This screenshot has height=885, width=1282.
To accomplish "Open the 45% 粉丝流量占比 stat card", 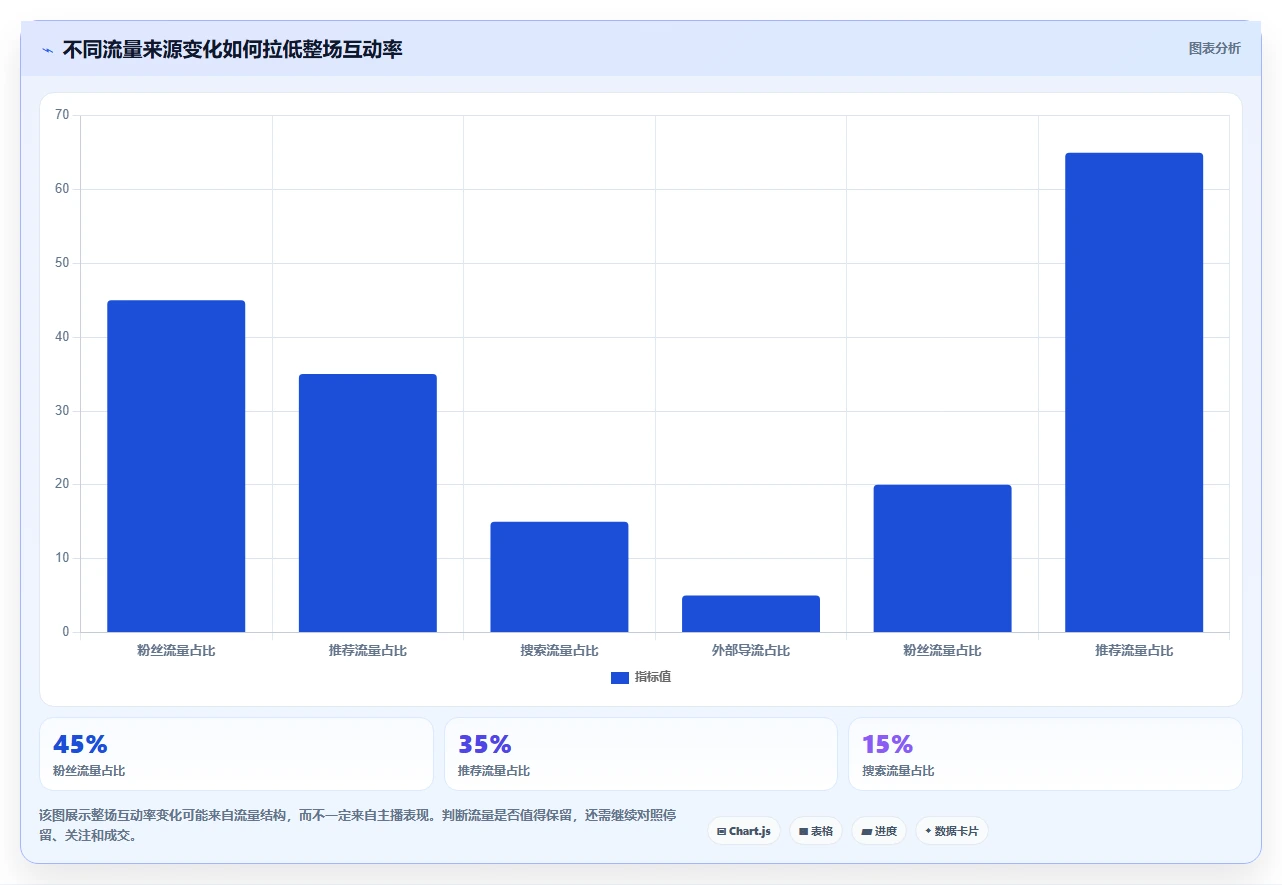I will (236, 754).
